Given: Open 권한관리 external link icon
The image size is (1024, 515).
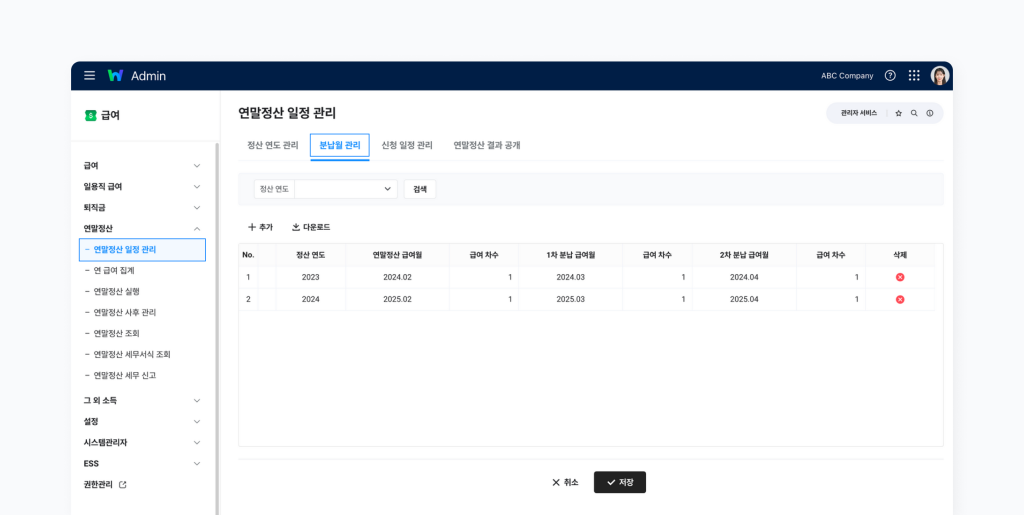Looking at the screenshot, I should (123, 485).
